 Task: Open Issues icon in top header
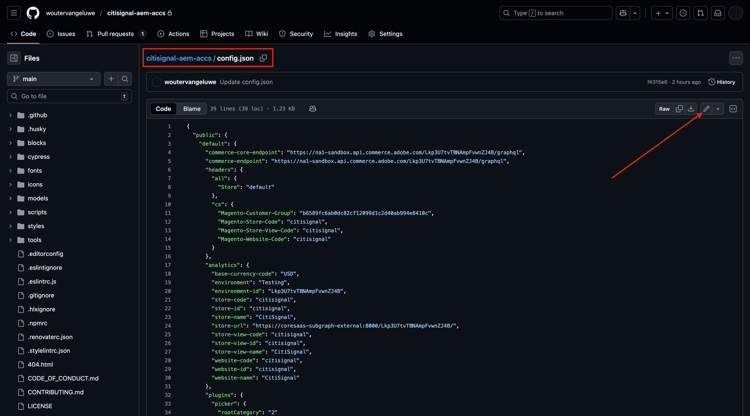click(x=683, y=13)
